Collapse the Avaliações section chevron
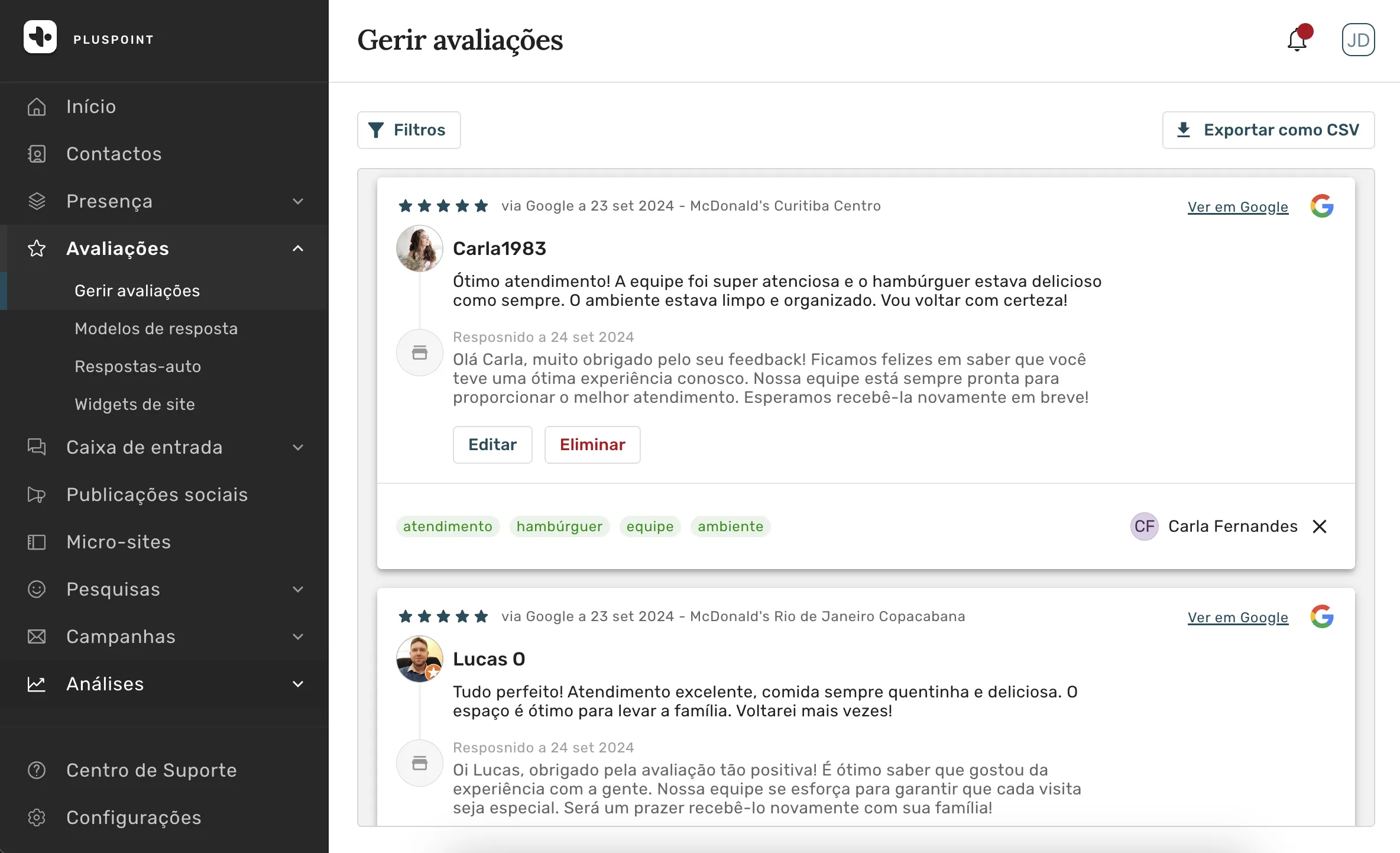Viewport: 1400px width, 853px height. coord(298,248)
